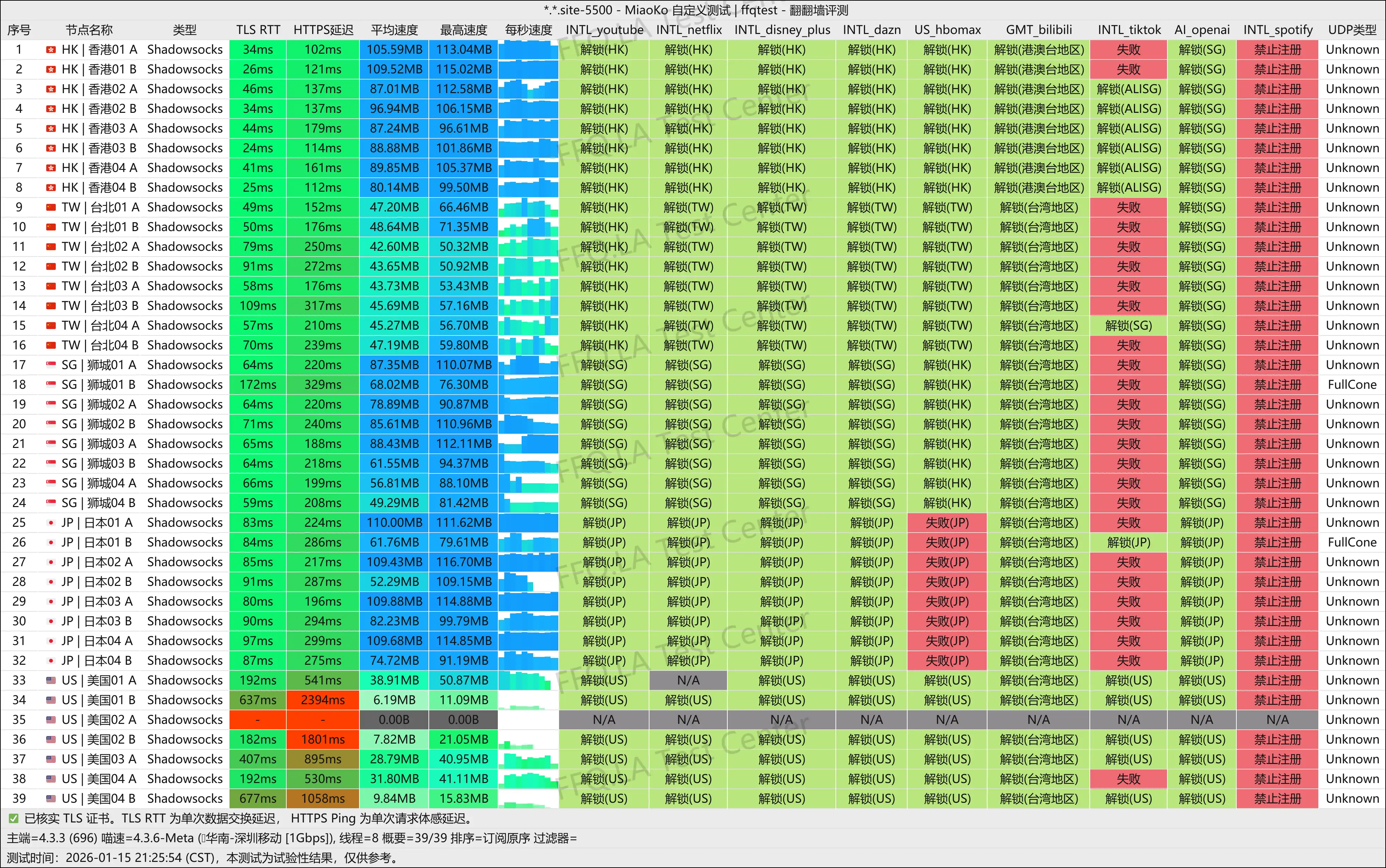Click the US flag beside 美国01 A
Screen dimensions: 1386x868
pyautogui.click(x=51, y=680)
